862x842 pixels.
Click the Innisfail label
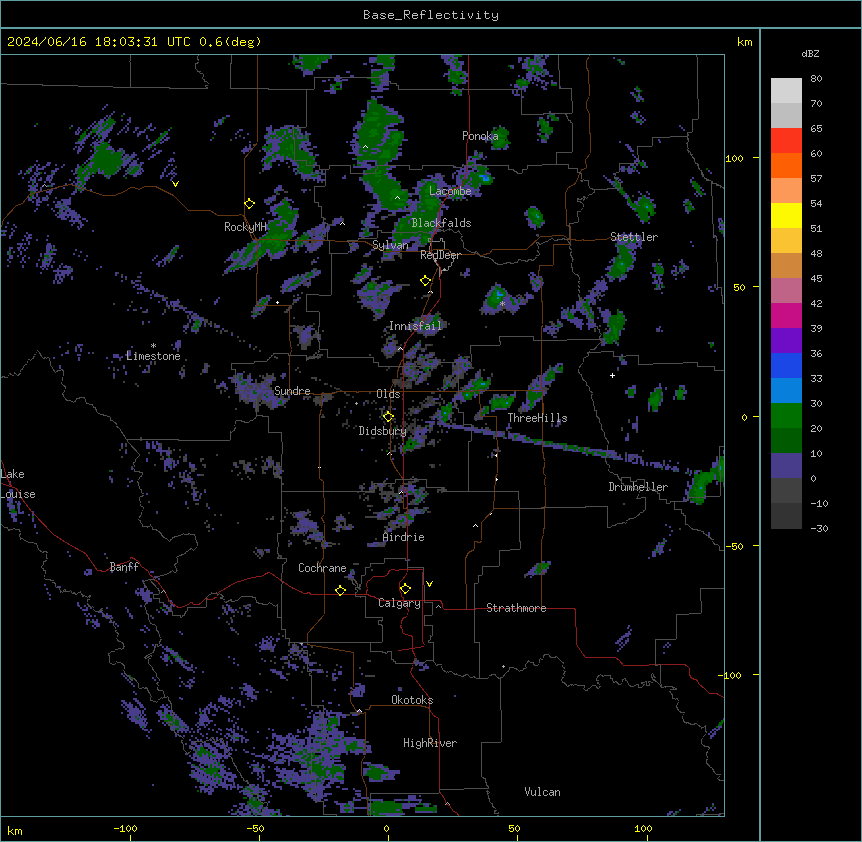point(415,326)
